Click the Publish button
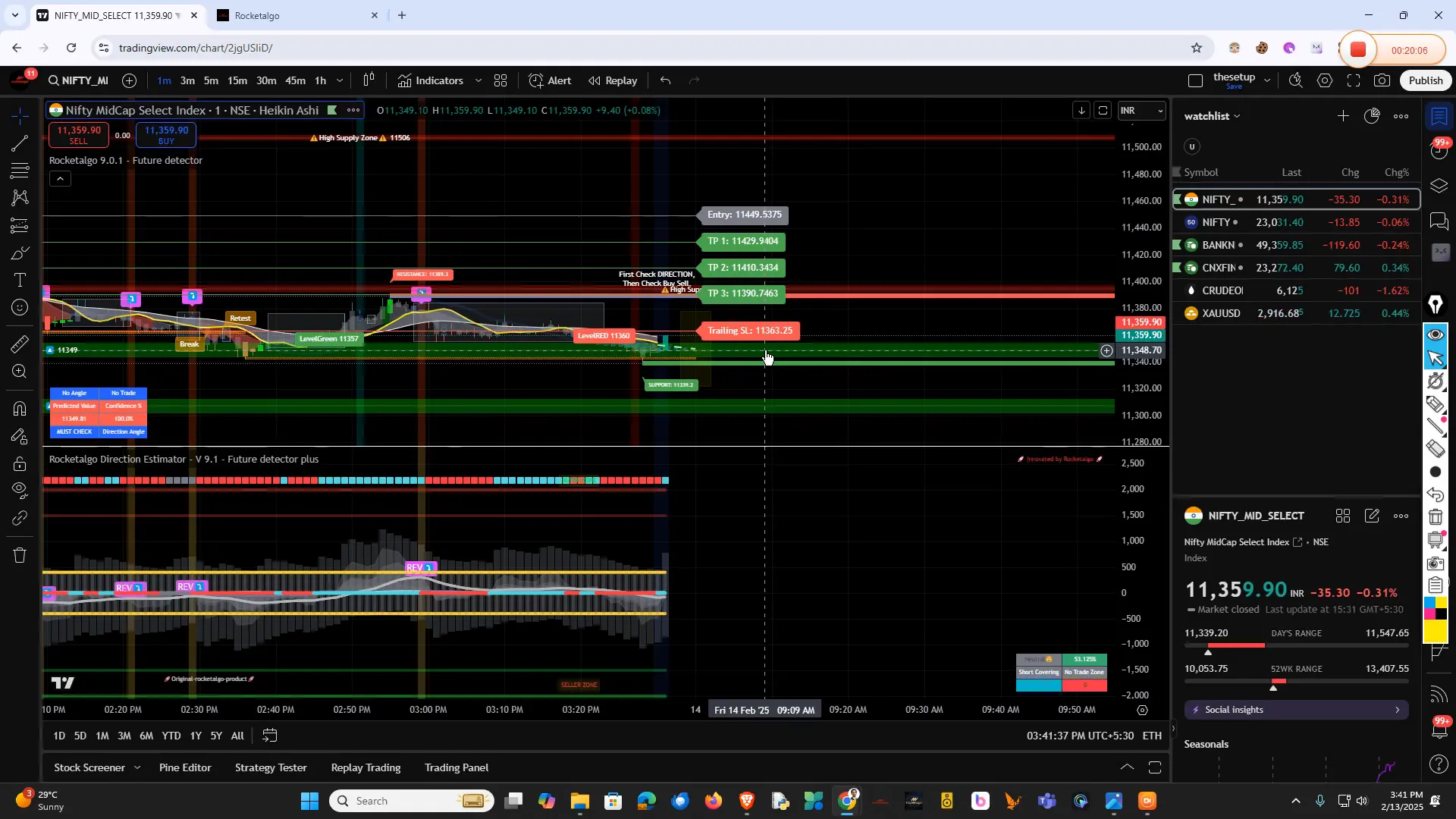This screenshot has width=1456, height=819. [x=1425, y=80]
